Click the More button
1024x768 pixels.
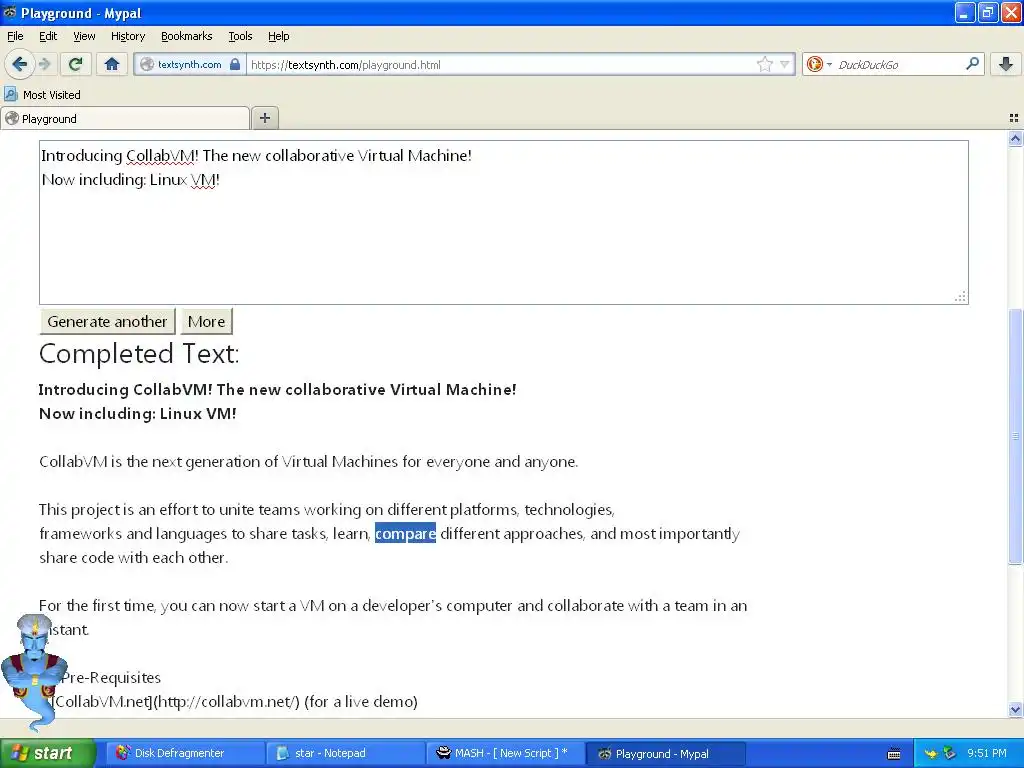tap(206, 321)
